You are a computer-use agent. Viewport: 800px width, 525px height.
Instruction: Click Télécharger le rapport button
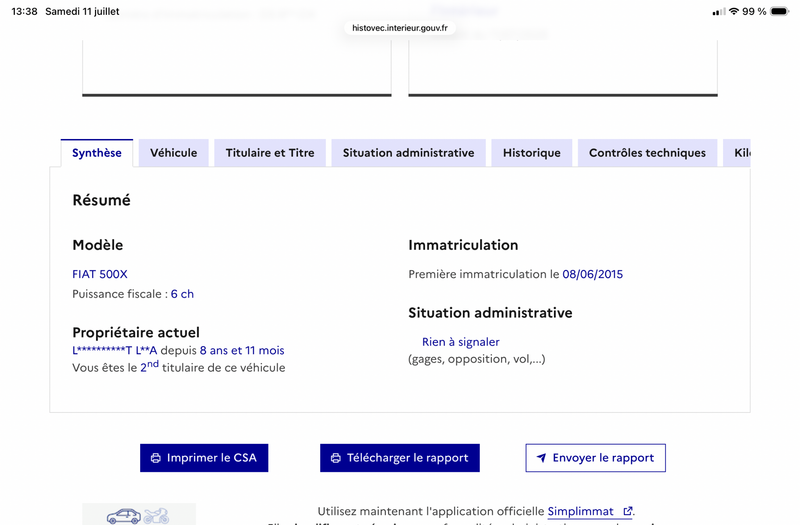[x=399, y=458]
